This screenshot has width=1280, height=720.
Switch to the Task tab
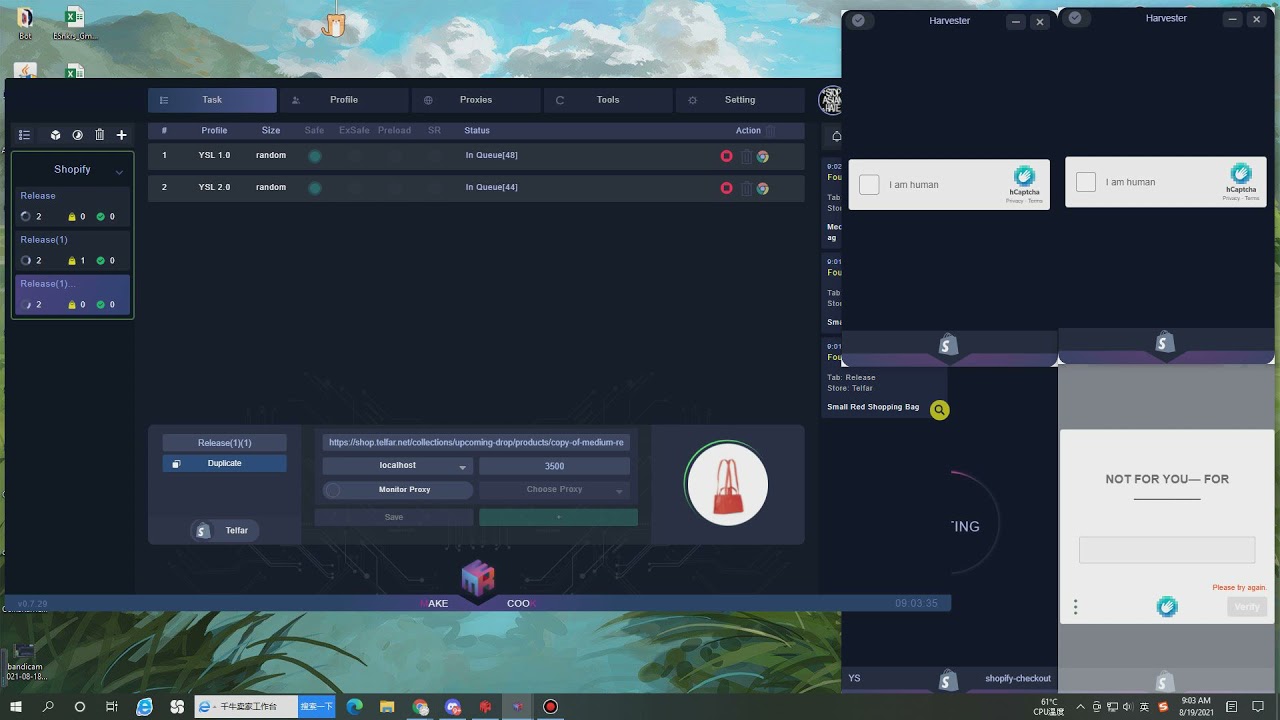[212, 100]
